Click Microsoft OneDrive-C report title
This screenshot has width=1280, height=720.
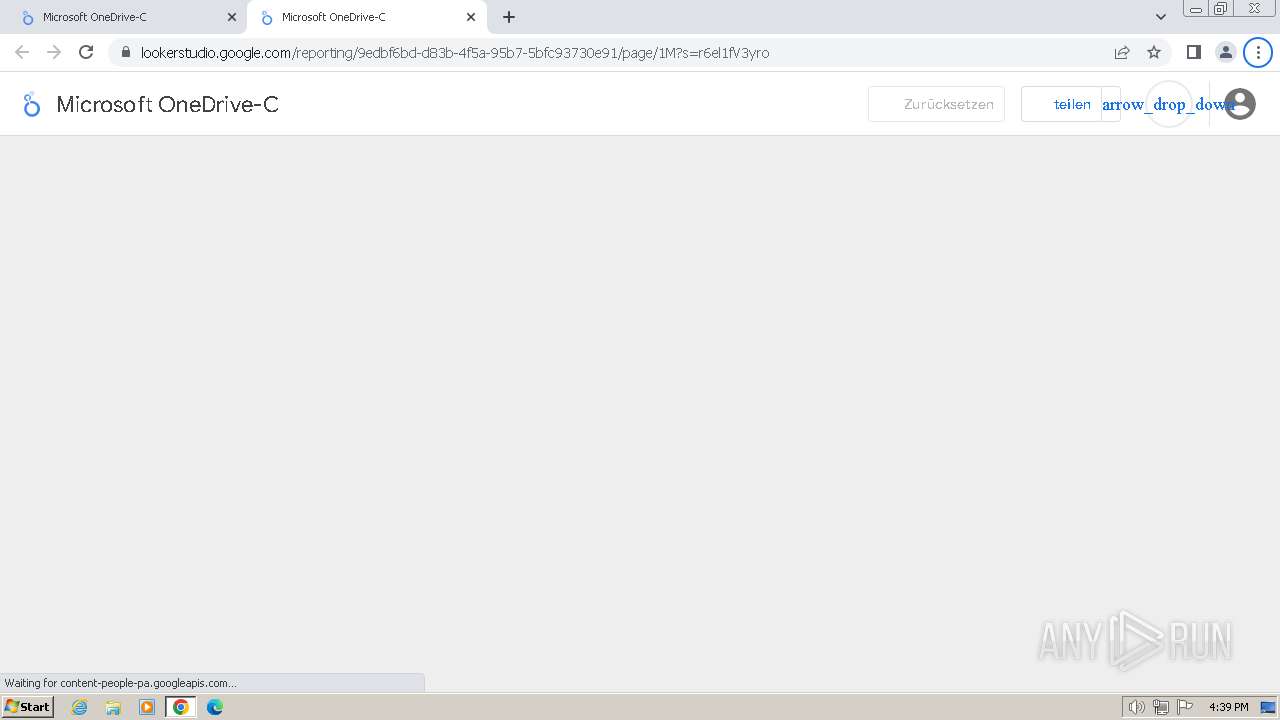point(167,104)
